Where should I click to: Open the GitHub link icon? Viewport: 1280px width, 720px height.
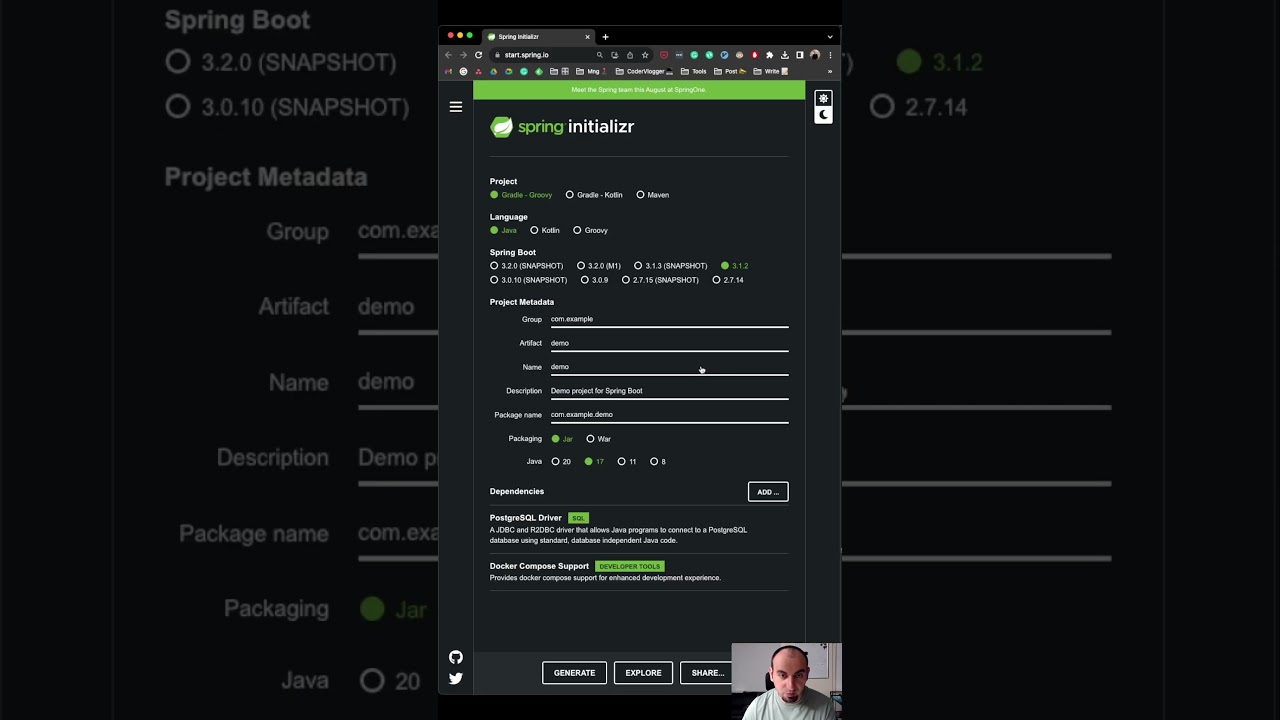click(x=456, y=657)
